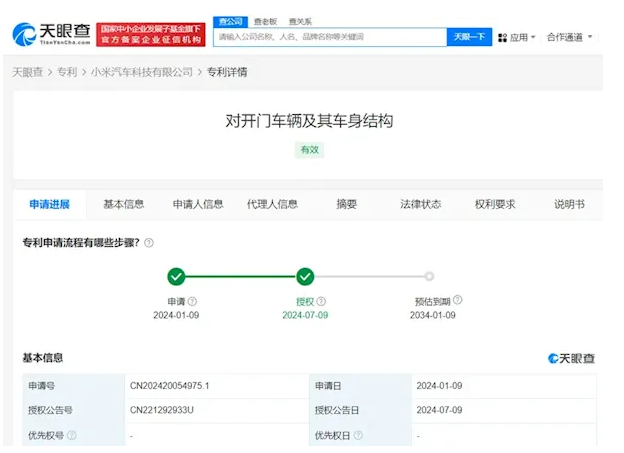Select application number CN202420054975.1

pyautogui.click(x=170, y=386)
